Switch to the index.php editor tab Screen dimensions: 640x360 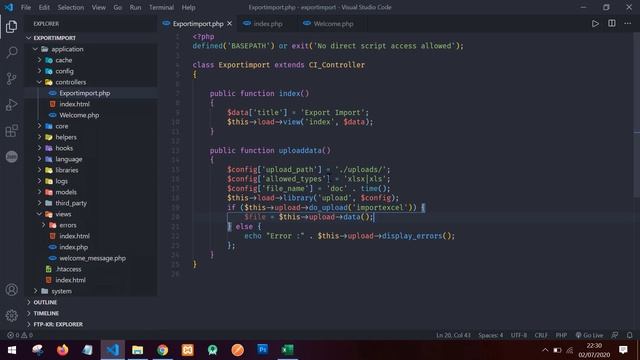tap(267, 24)
